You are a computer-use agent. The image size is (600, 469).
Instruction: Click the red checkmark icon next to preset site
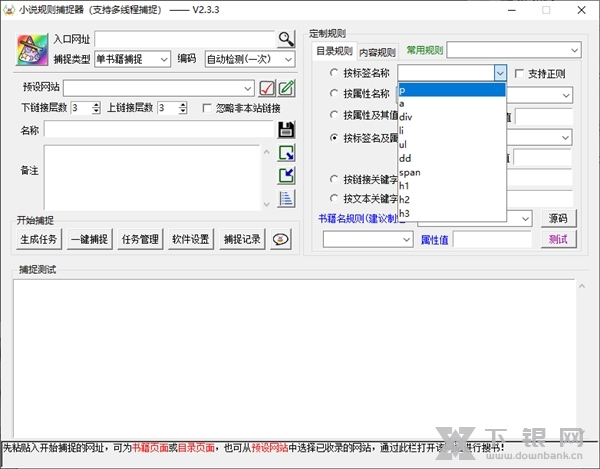267,88
